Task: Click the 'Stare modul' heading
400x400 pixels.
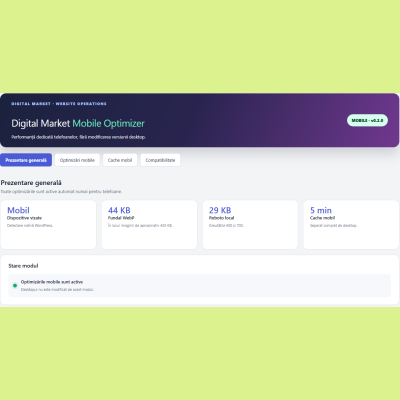Action: click(23, 266)
